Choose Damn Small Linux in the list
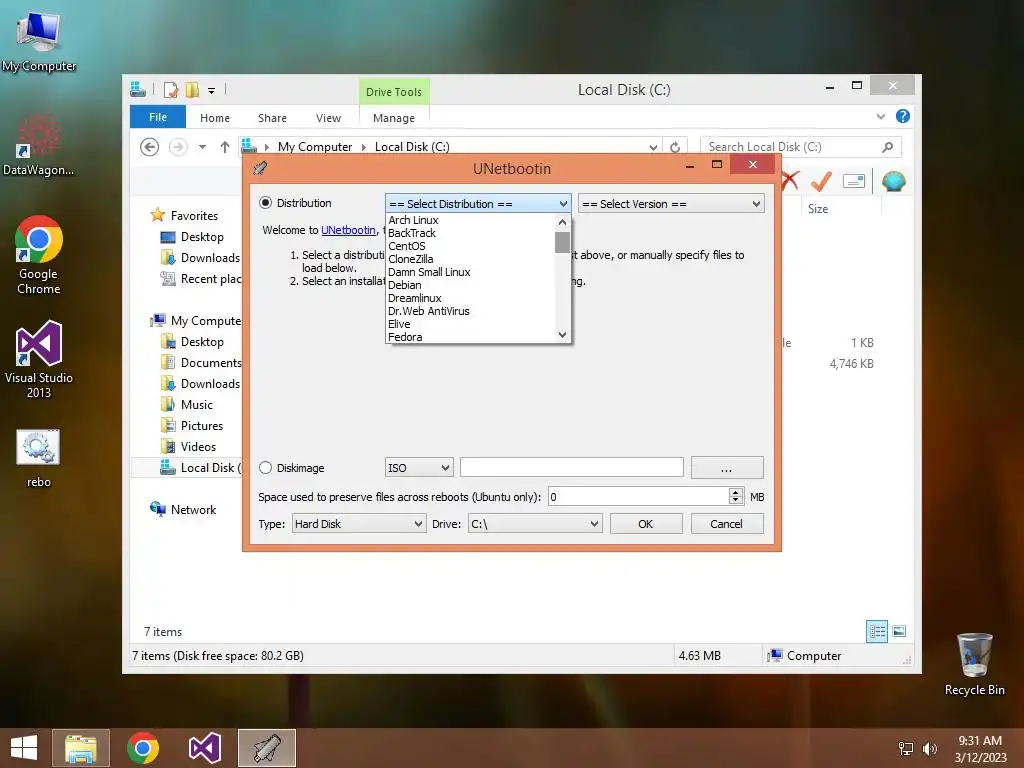 (x=429, y=272)
